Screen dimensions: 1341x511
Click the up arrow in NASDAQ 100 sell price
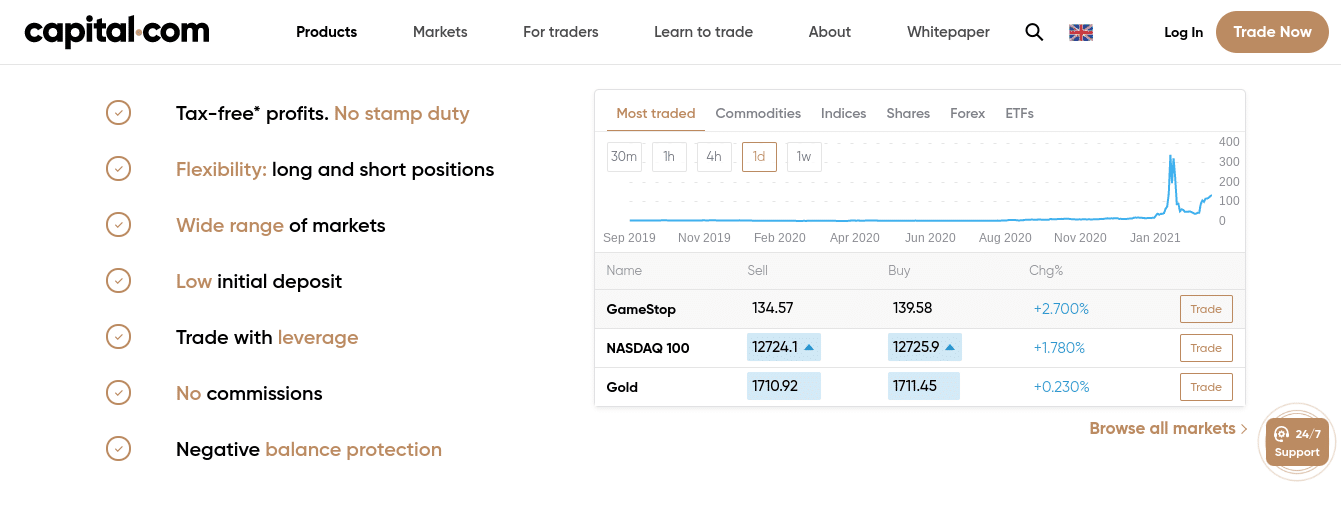click(x=809, y=348)
